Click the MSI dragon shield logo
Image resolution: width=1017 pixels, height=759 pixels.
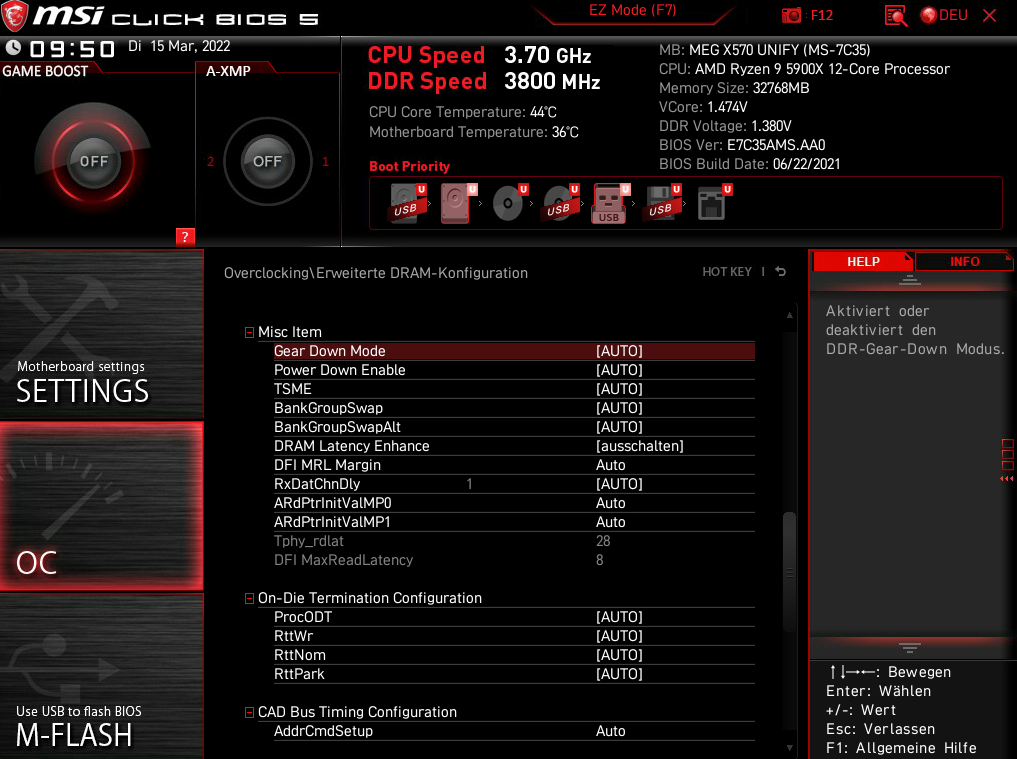pyautogui.click(x=14, y=17)
